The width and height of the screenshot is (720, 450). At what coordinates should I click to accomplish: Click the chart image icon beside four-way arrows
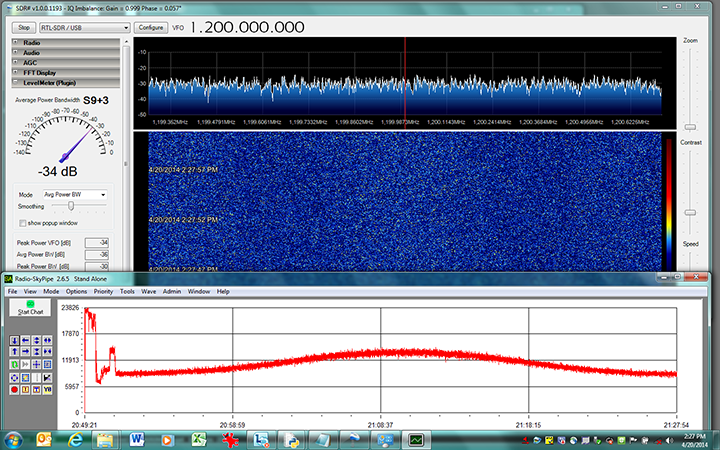click(25, 378)
